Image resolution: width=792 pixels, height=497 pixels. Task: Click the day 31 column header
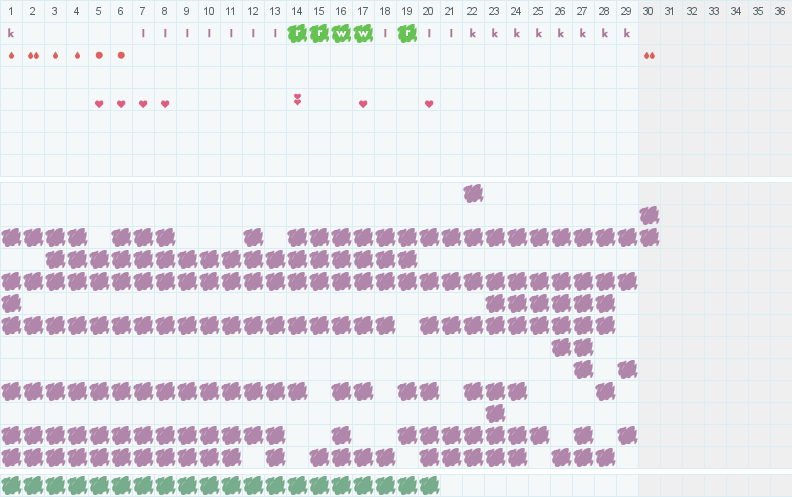(671, 11)
